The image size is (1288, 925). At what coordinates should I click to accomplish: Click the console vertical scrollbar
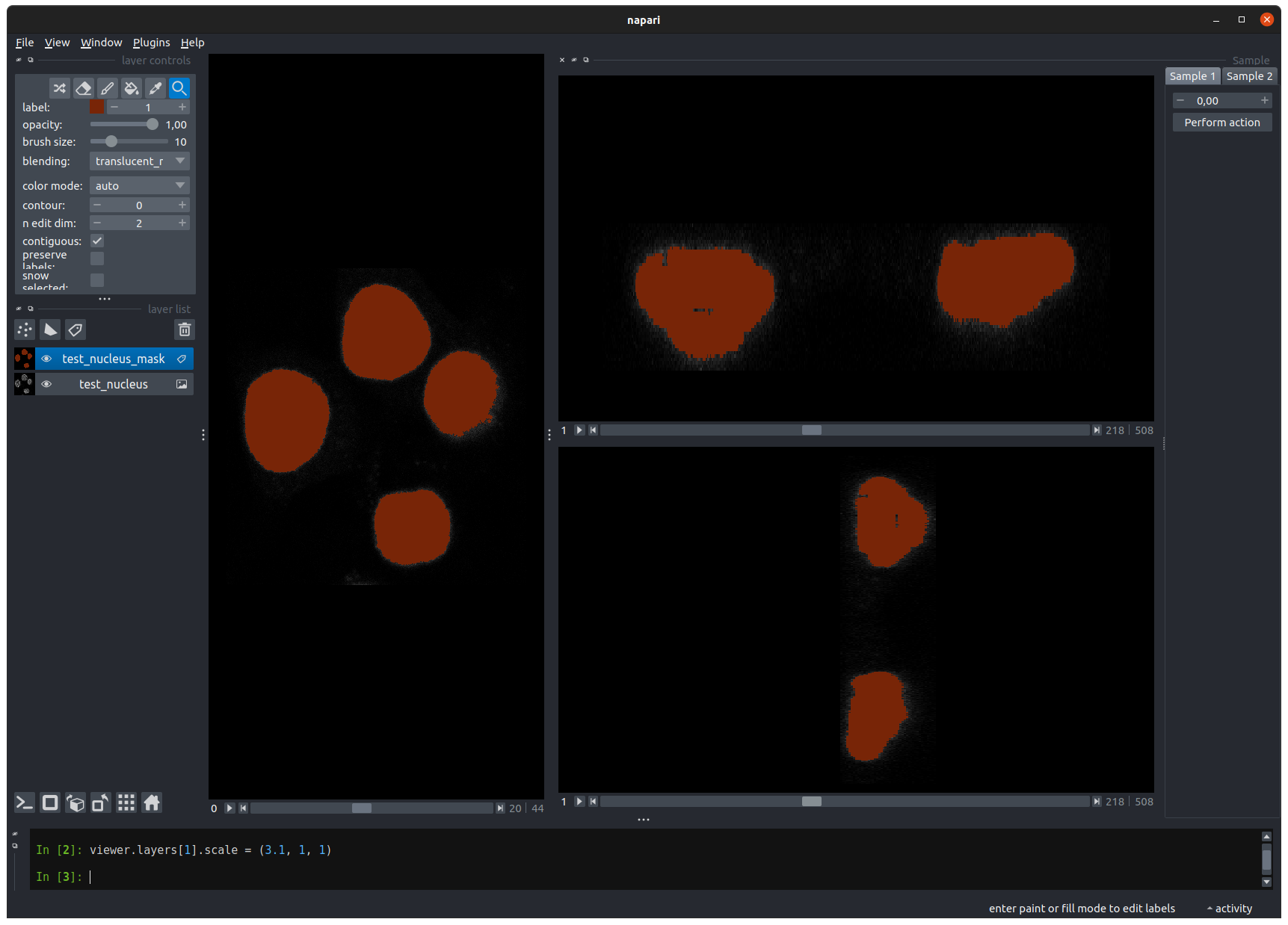tap(1266, 860)
